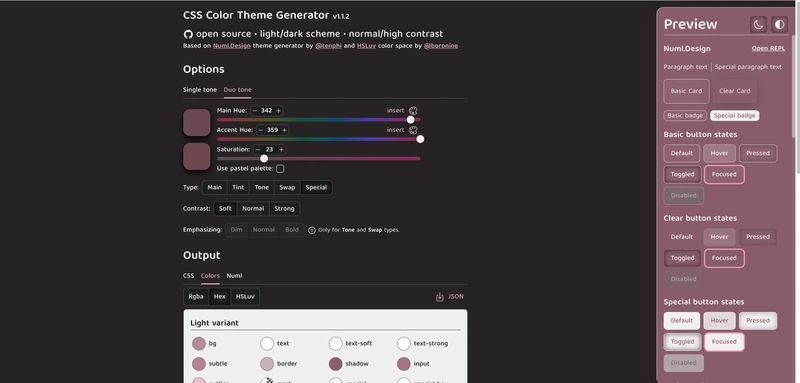Screen dimensions: 800x383
Task: Set Contrast to Strong
Action: [x=284, y=209]
